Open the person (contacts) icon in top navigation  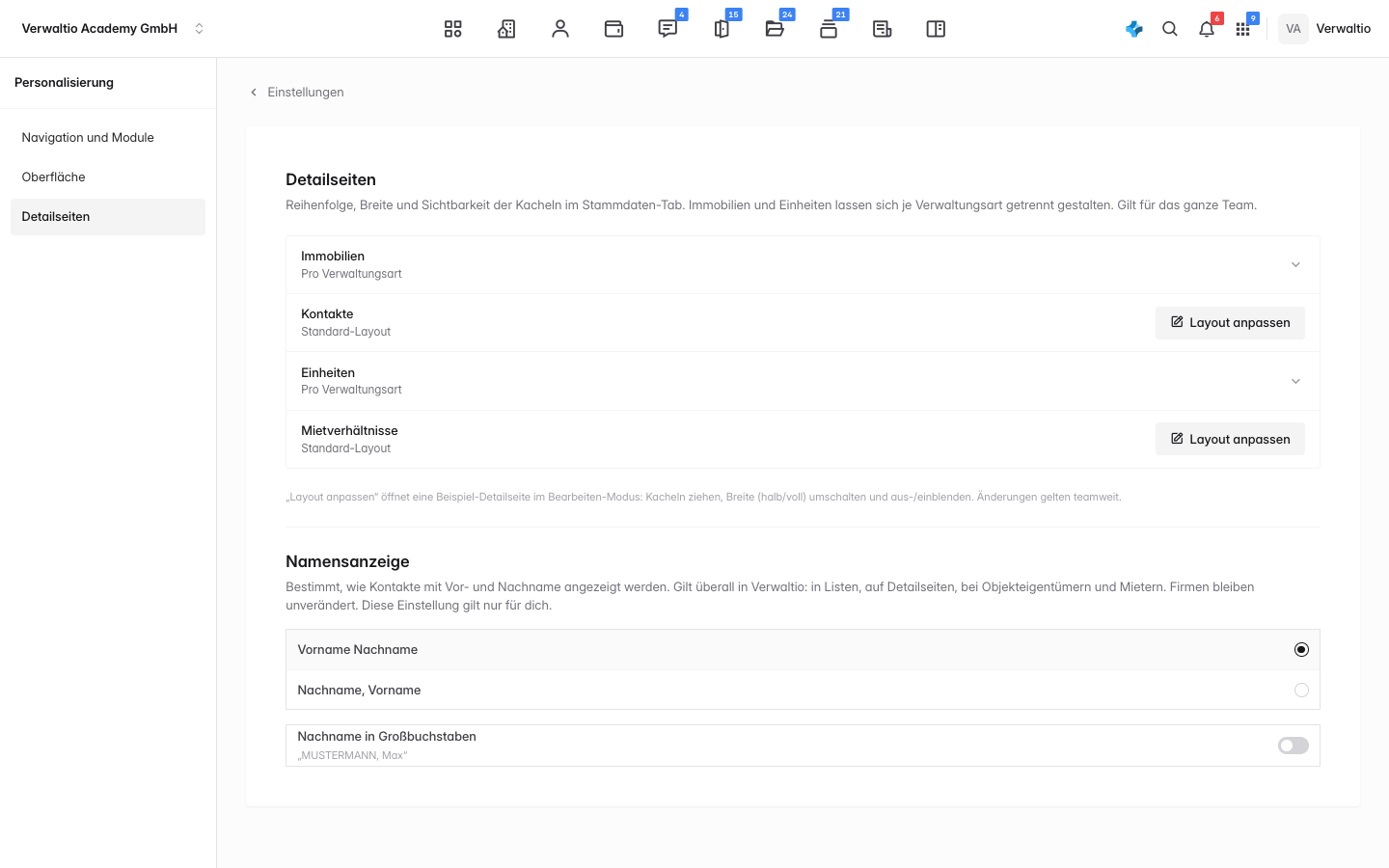click(x=560, y=29)
